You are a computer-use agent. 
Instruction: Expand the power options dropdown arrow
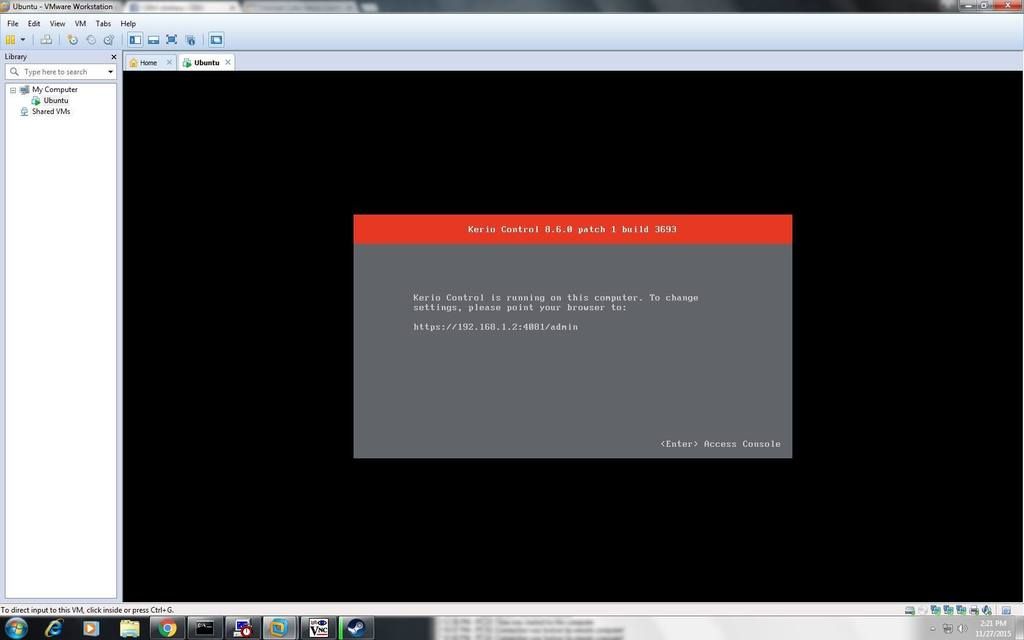(23, 40)
